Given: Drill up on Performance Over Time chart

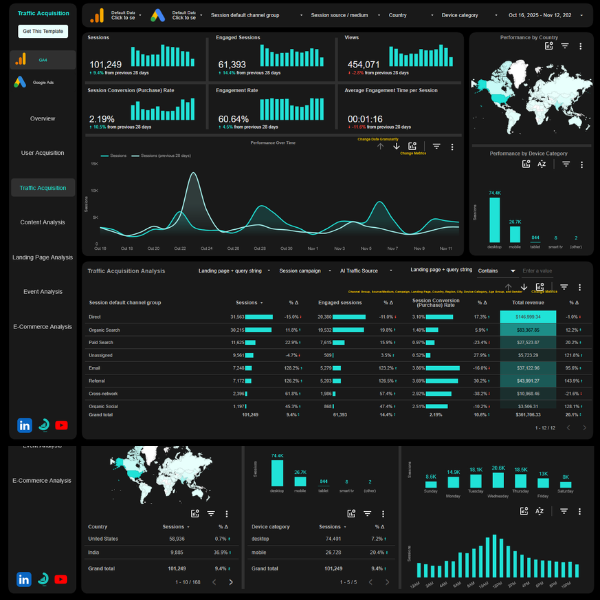Looking at the screenshot, I should [x=380, y=146].
